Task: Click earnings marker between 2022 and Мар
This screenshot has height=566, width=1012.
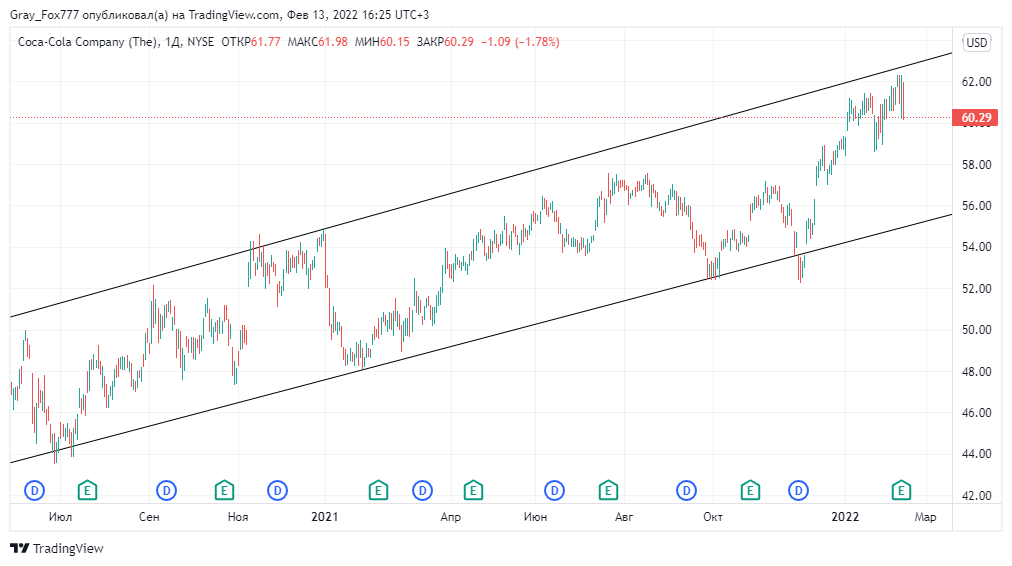Action: point(901,491)
